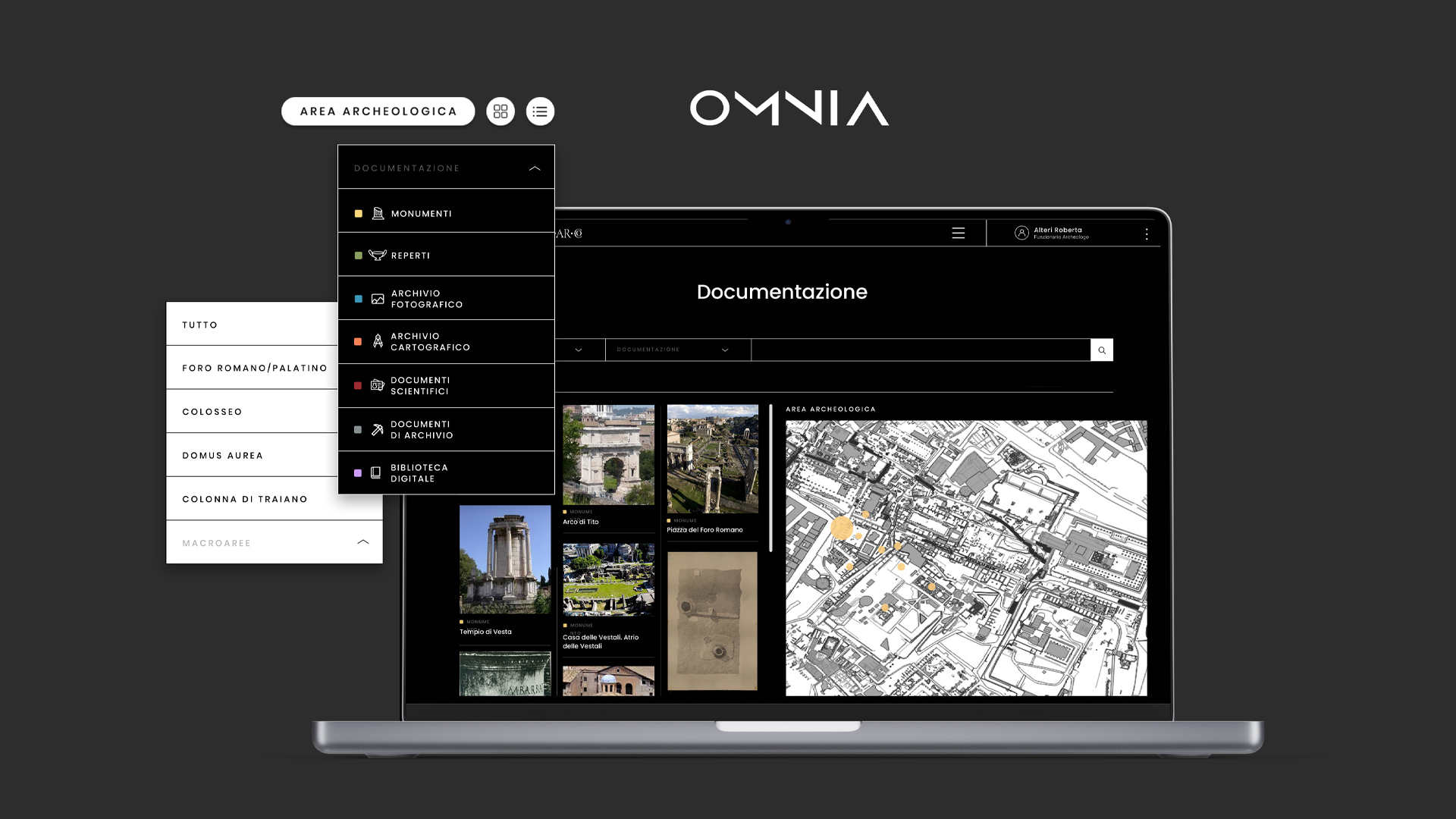The image size is (1456, 819).
Task: Open the Arco di Tito item
Action: 608,455
